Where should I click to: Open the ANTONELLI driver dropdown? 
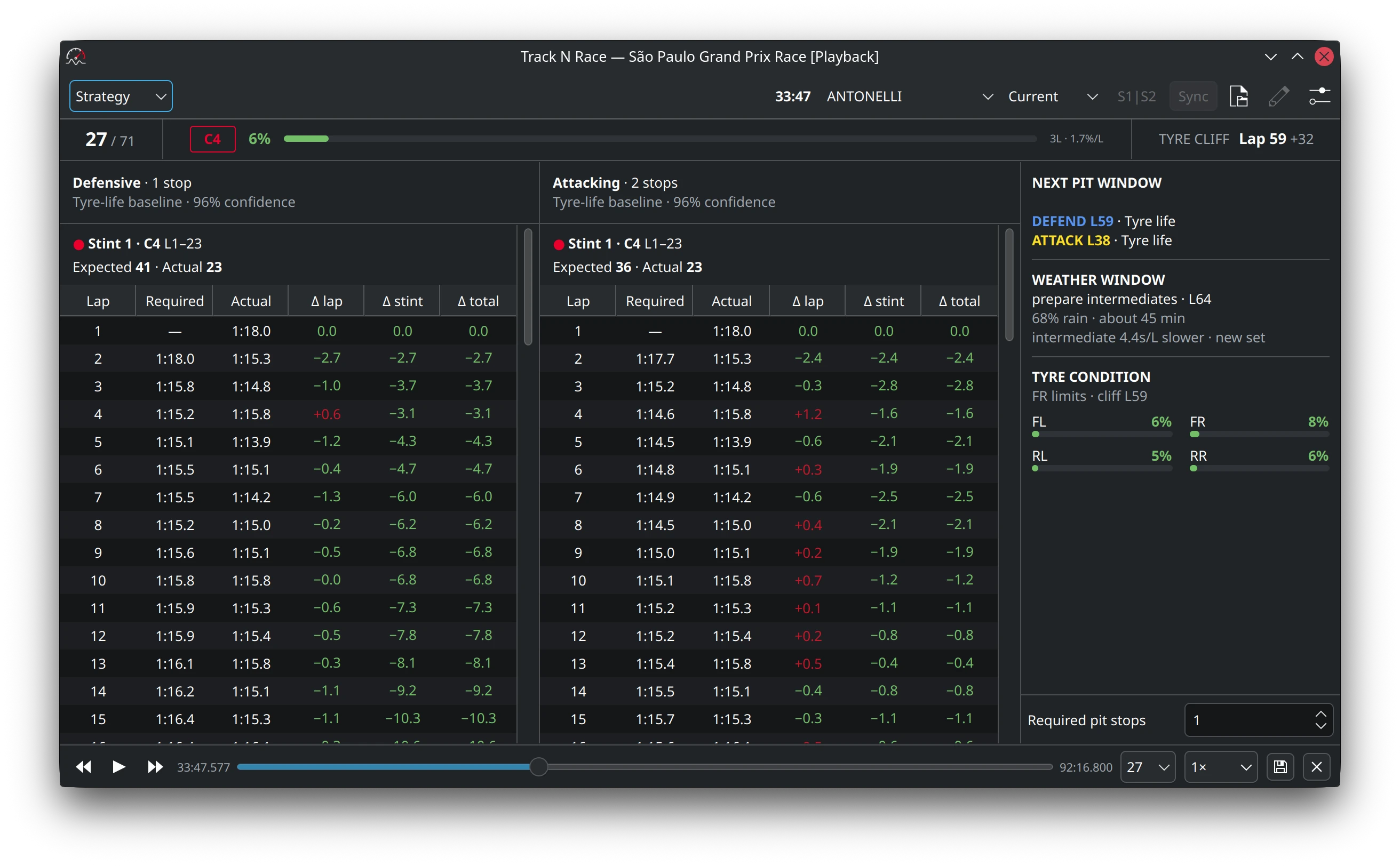pyautogui.click(x=909, y=96)
